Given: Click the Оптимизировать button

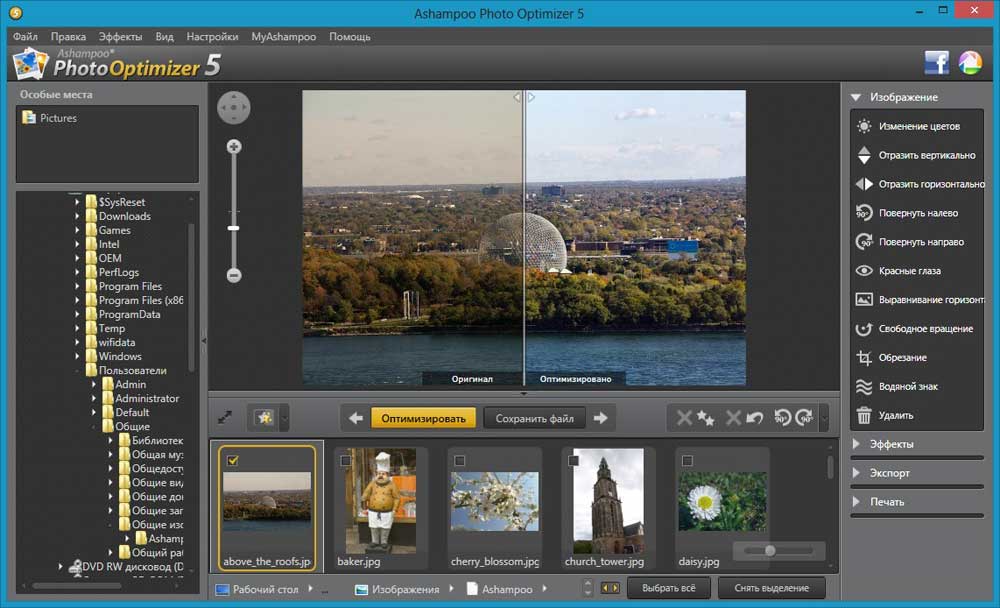Looking at the screenshot, I should point(423,419).
